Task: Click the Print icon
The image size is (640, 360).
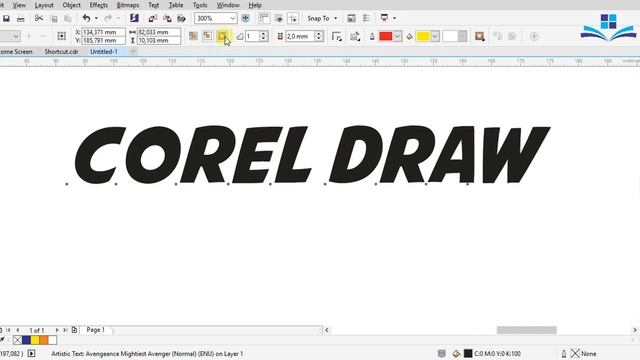Action: pos(20,18)
